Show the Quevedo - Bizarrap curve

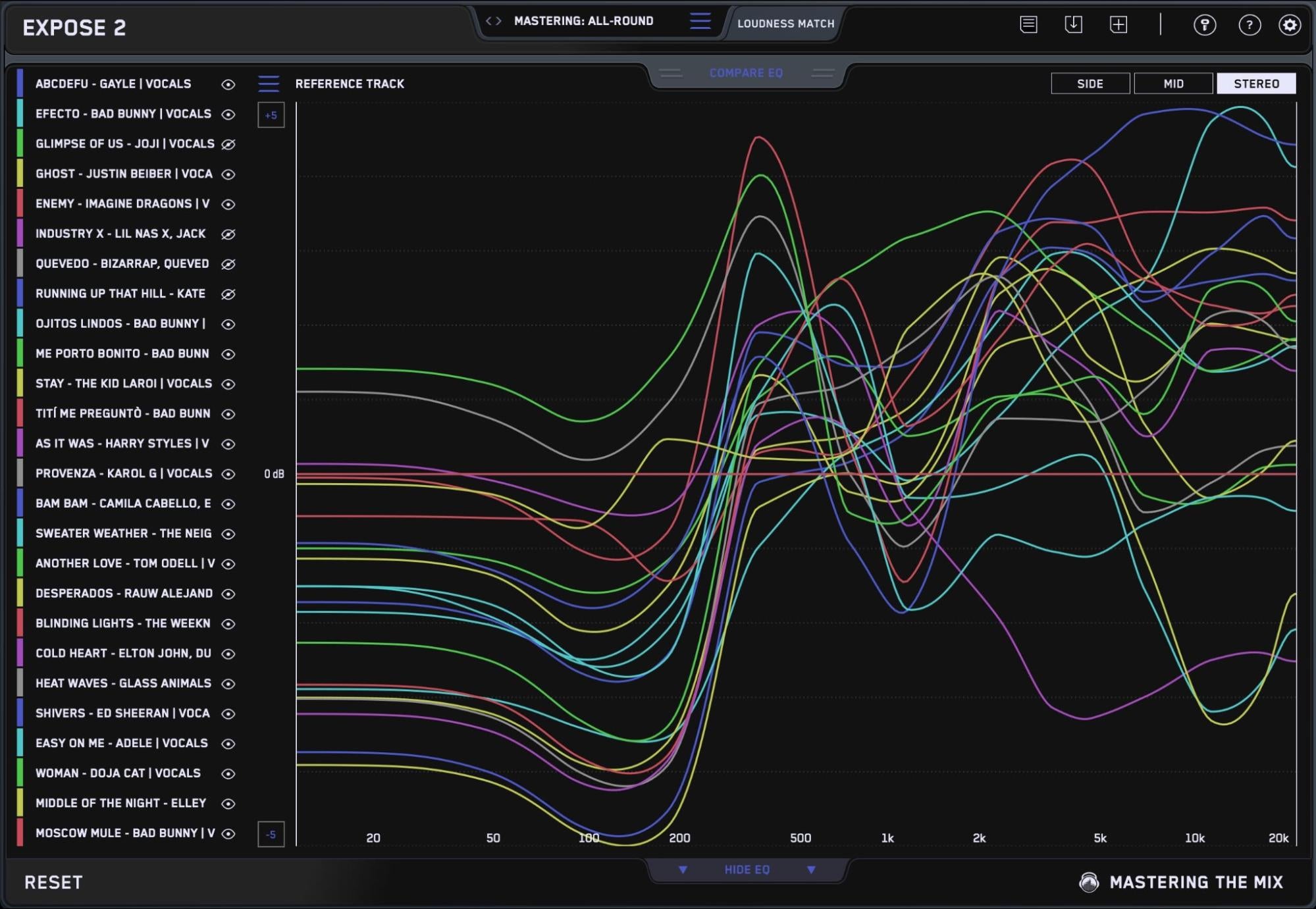(x=228, y=264)
